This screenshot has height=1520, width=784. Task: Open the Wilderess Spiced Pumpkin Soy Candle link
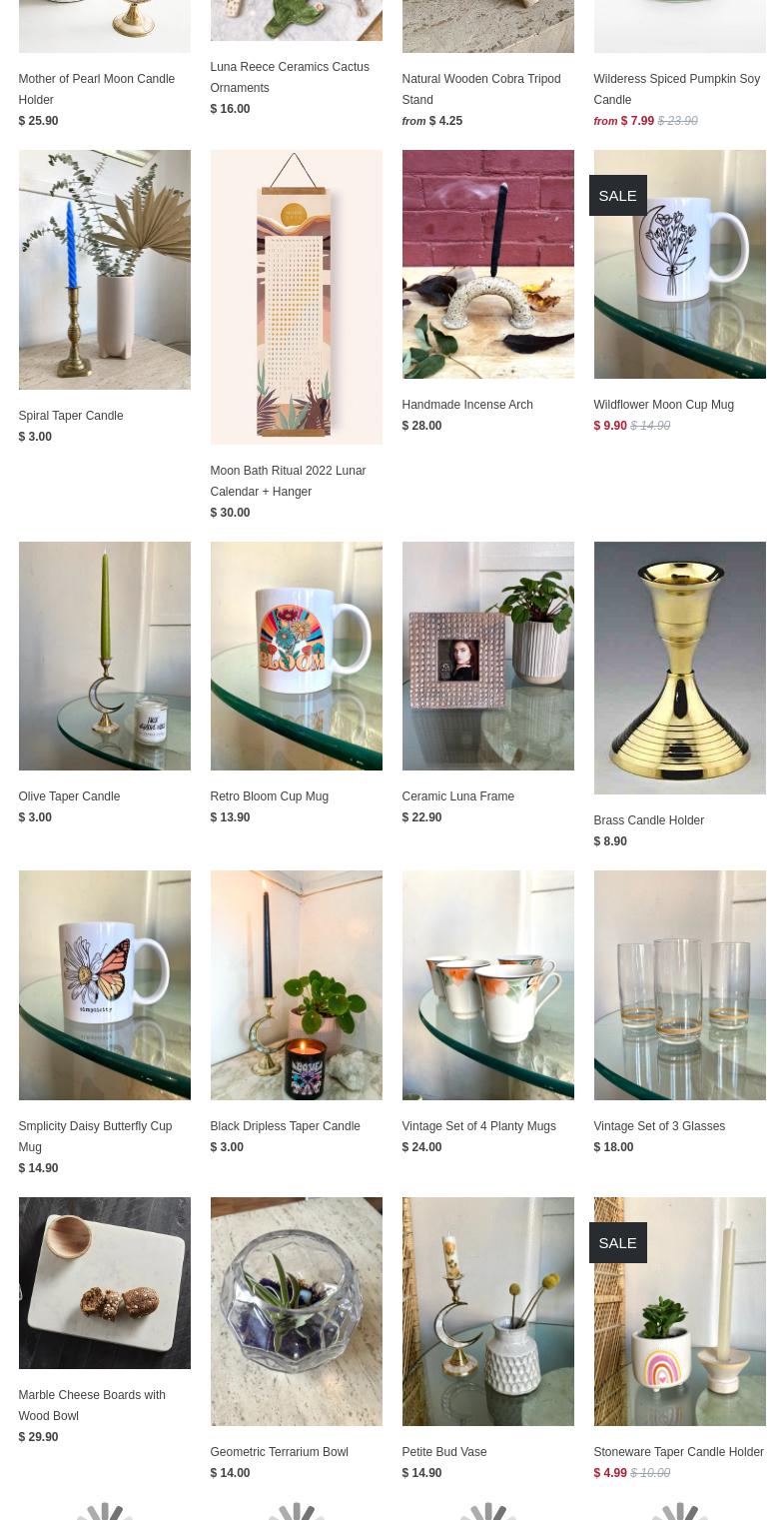[x=676, y=89]
